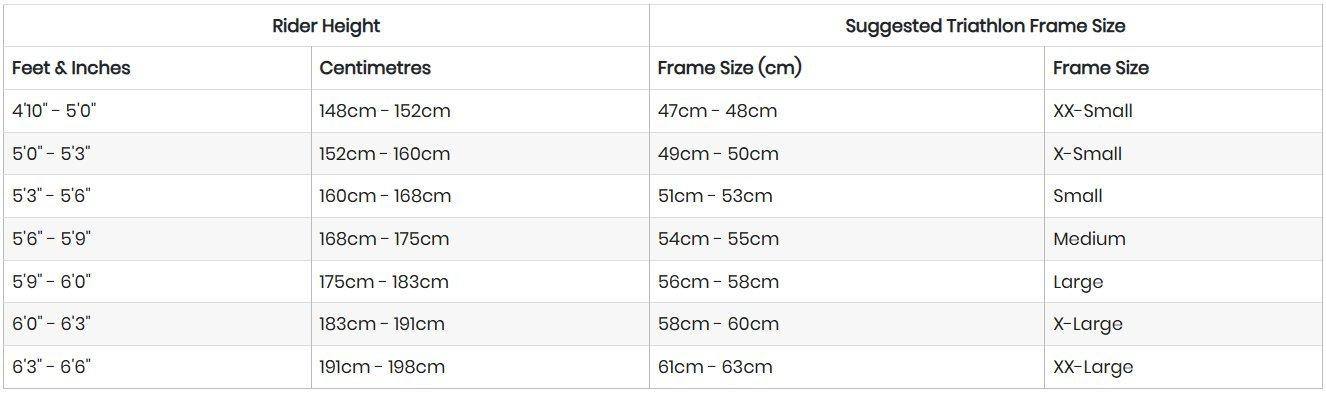Select the X-Large frame size cell
The image size is (1326, 393).
pos(1184,324)
